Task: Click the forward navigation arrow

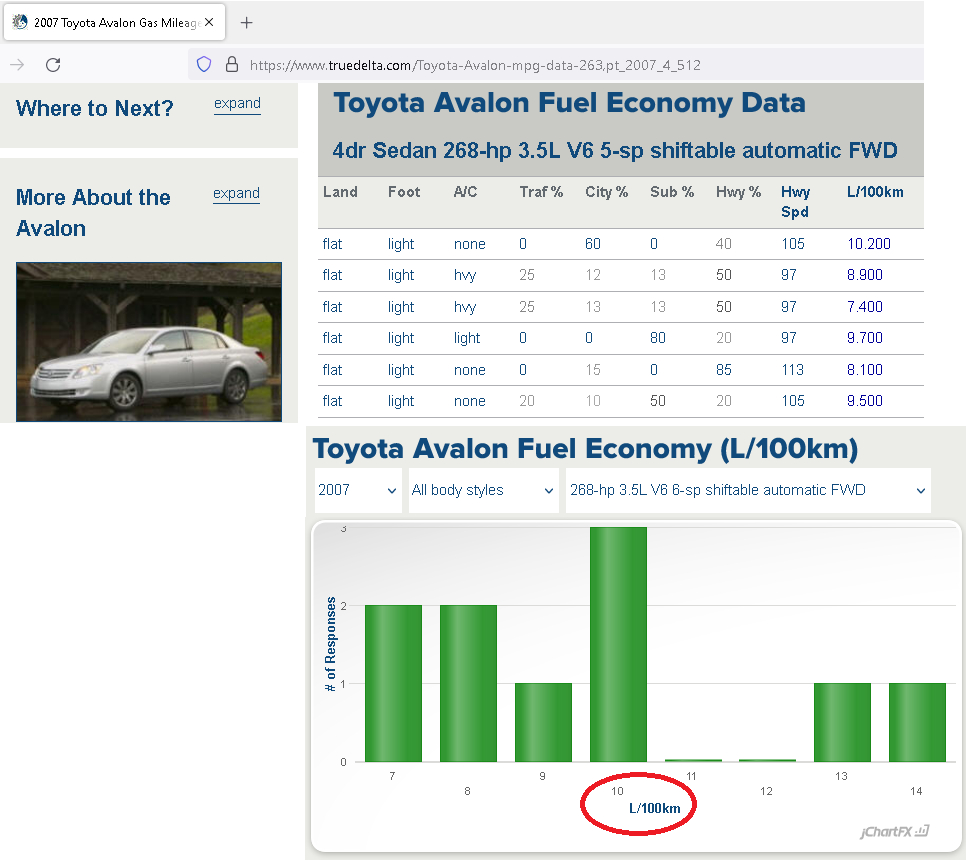Action: click(17, 65)
